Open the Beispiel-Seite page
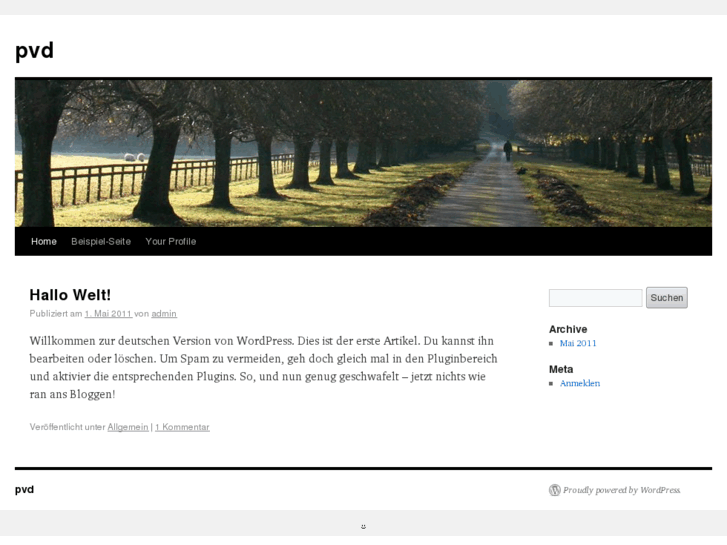The width and height of the screenshot is (727, 545). pyautogui.click(x=101, y=241)
